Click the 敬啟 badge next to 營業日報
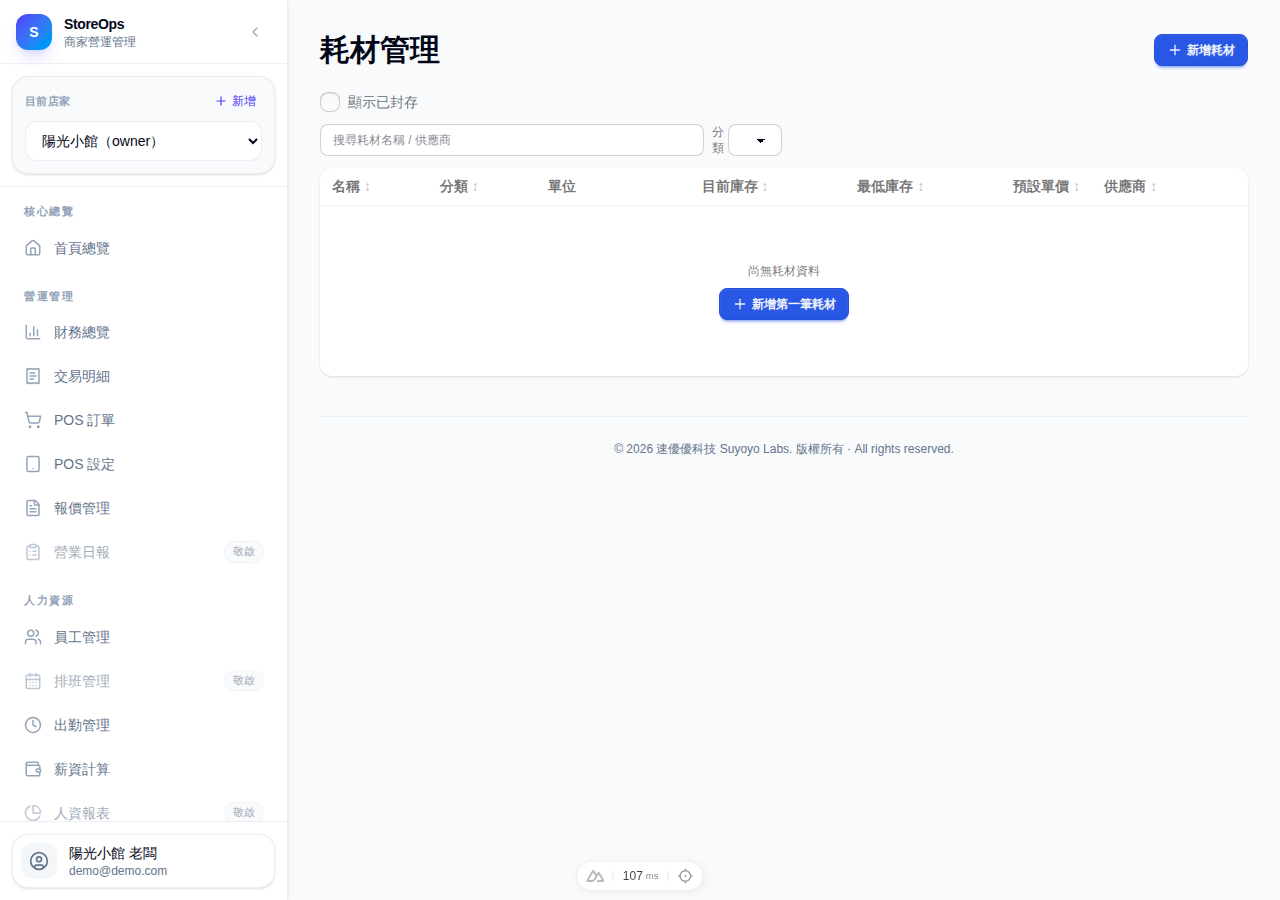1280x900 pixels. tap(244, 552)
